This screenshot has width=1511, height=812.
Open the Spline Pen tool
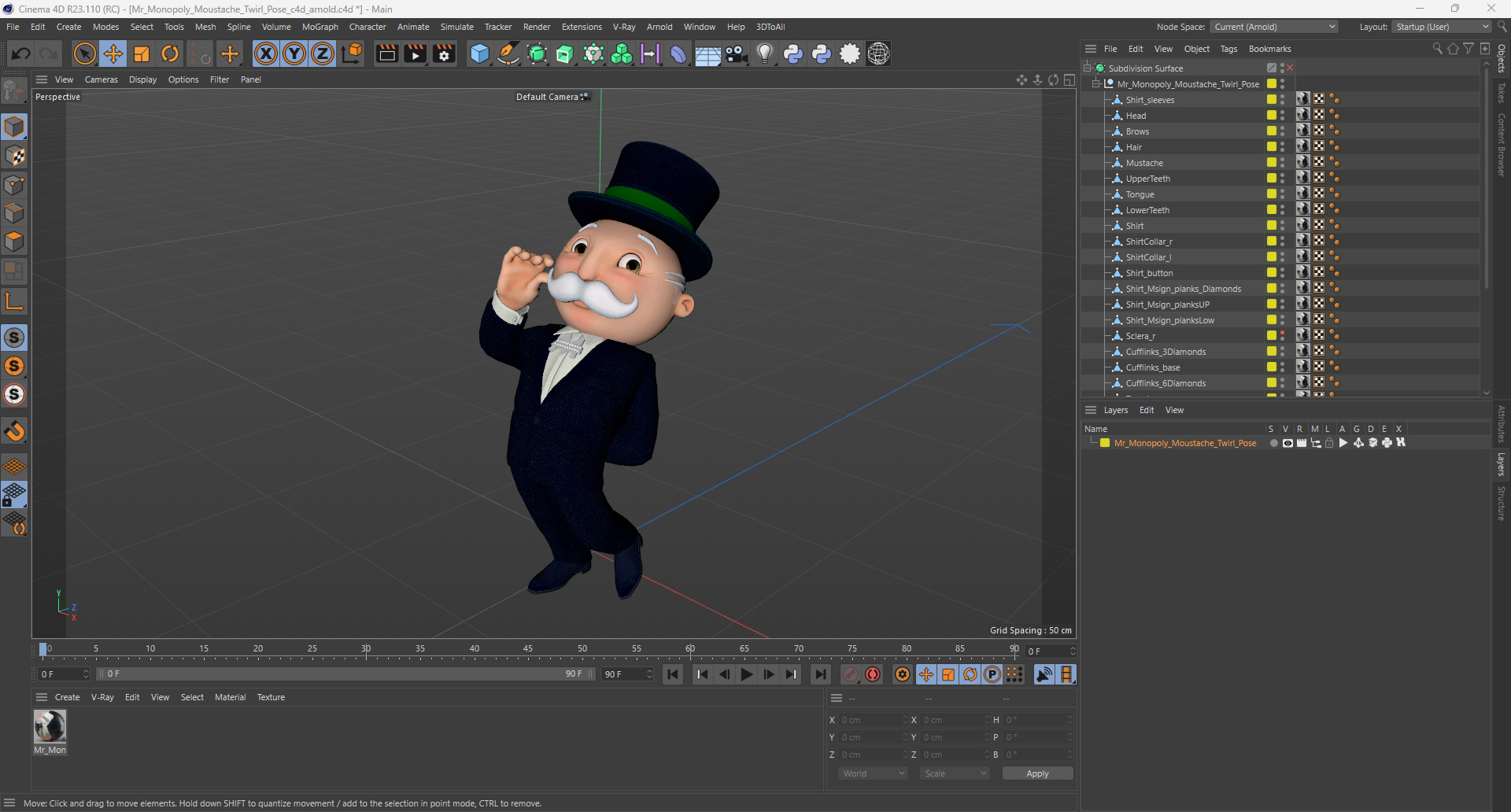tap(508, 54)
